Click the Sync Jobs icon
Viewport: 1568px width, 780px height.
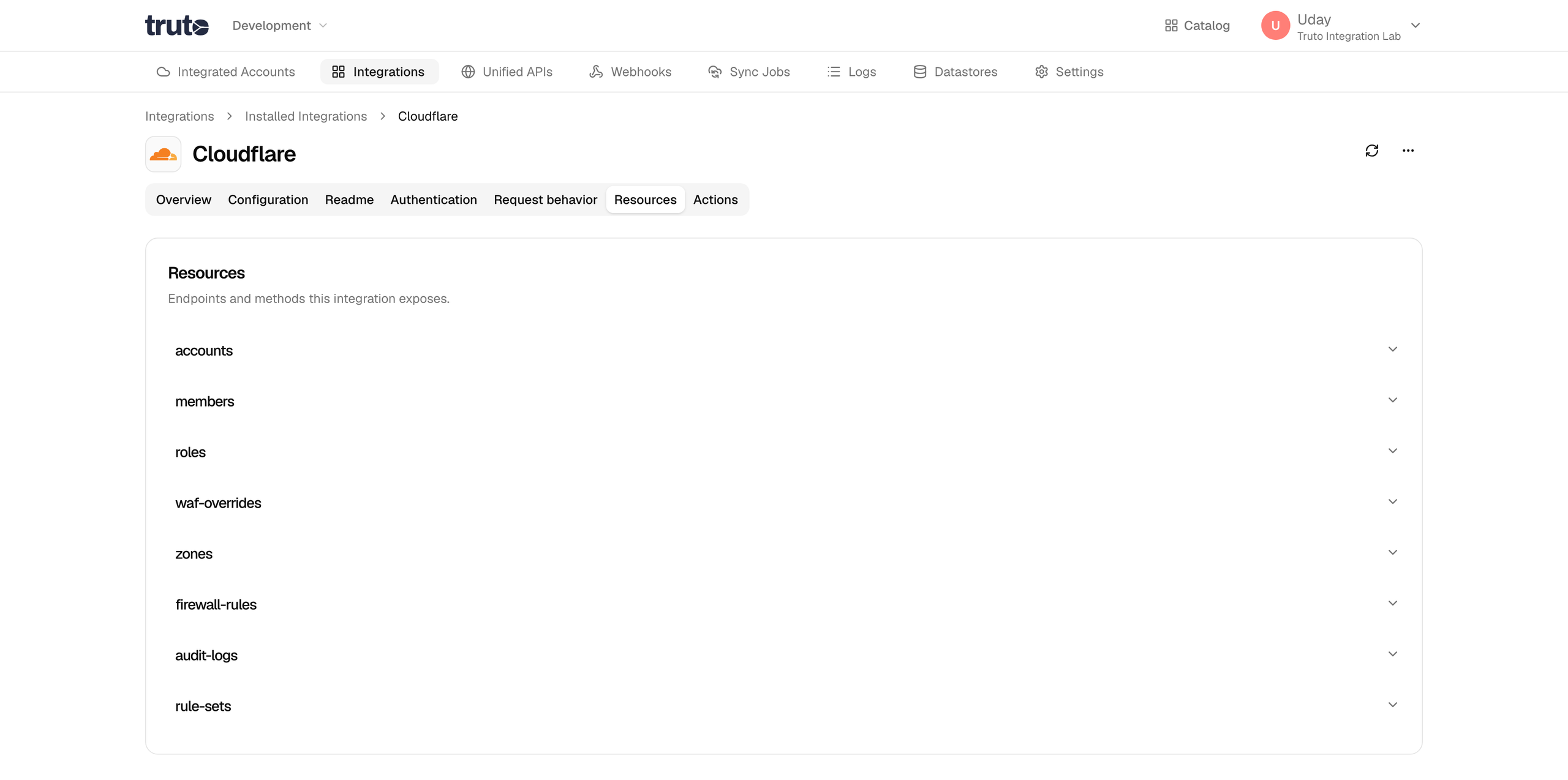click(715, 72)
